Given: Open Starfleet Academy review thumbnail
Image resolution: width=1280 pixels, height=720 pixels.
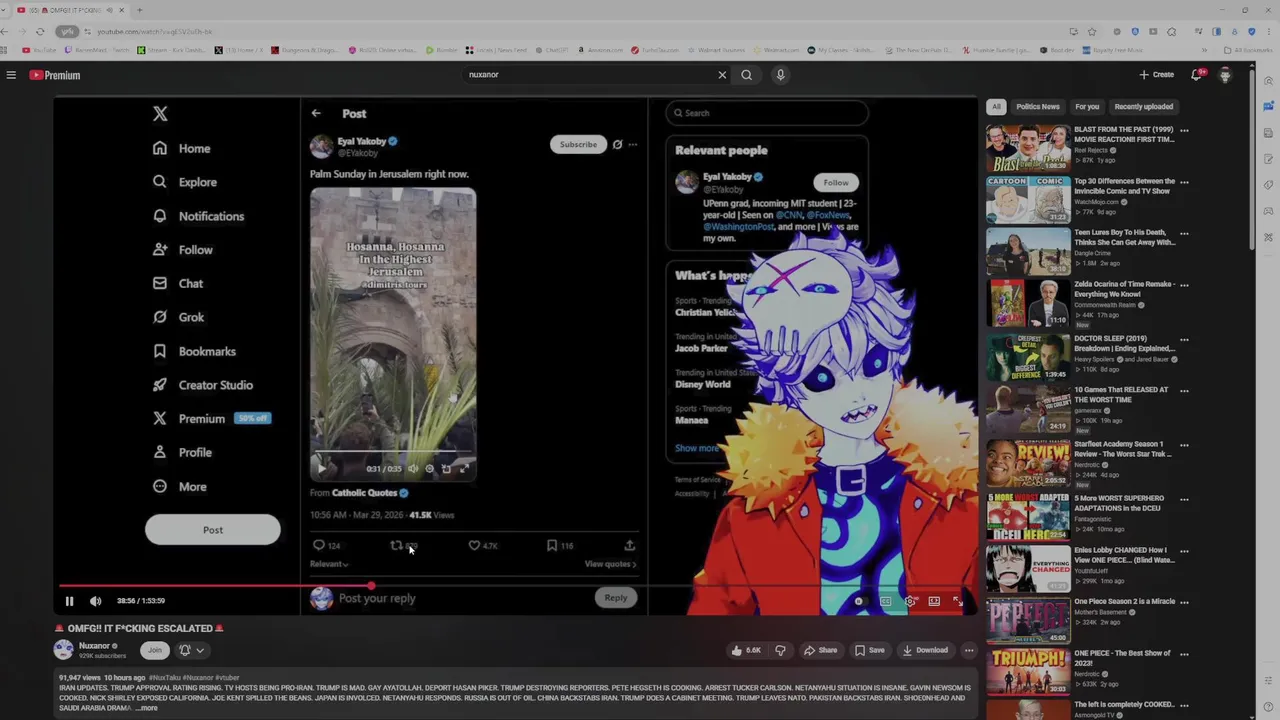Looking at the screenshot, I should (1028, 461).
